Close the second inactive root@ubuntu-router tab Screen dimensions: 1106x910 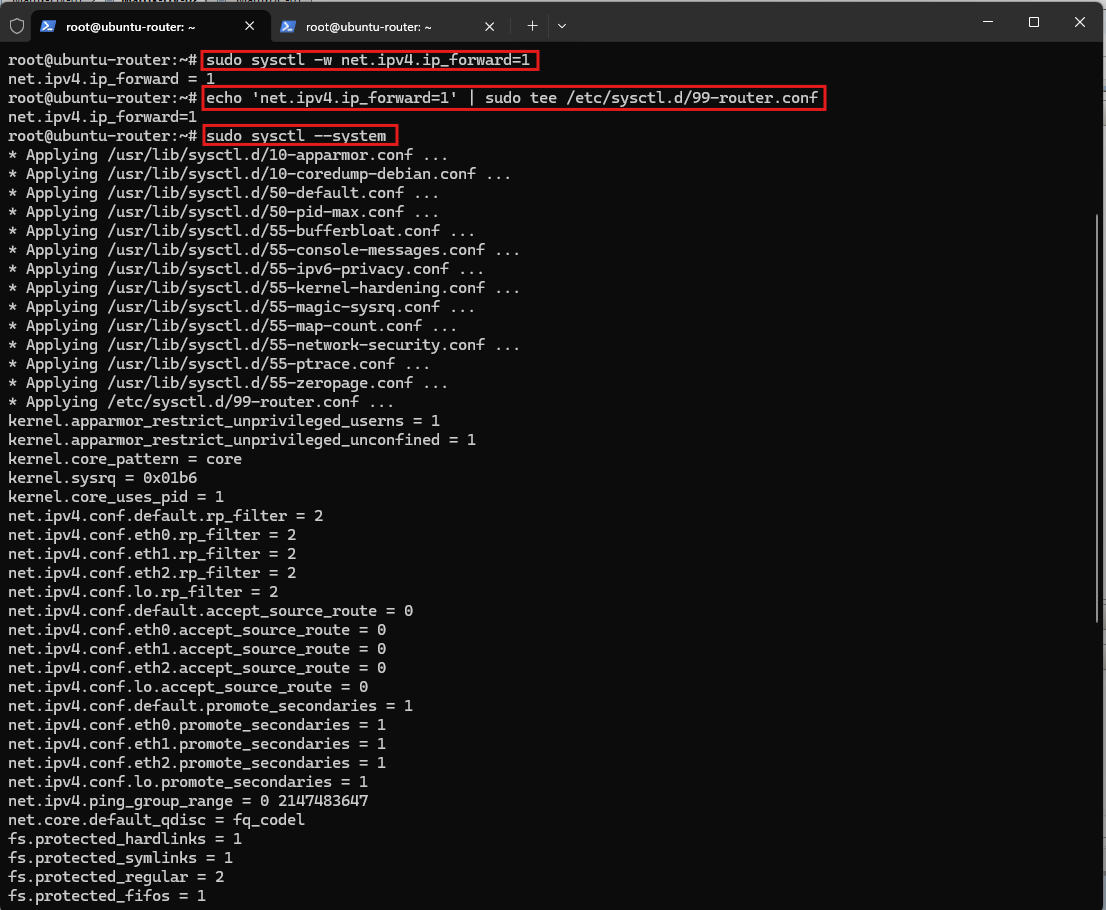point(490,26)
